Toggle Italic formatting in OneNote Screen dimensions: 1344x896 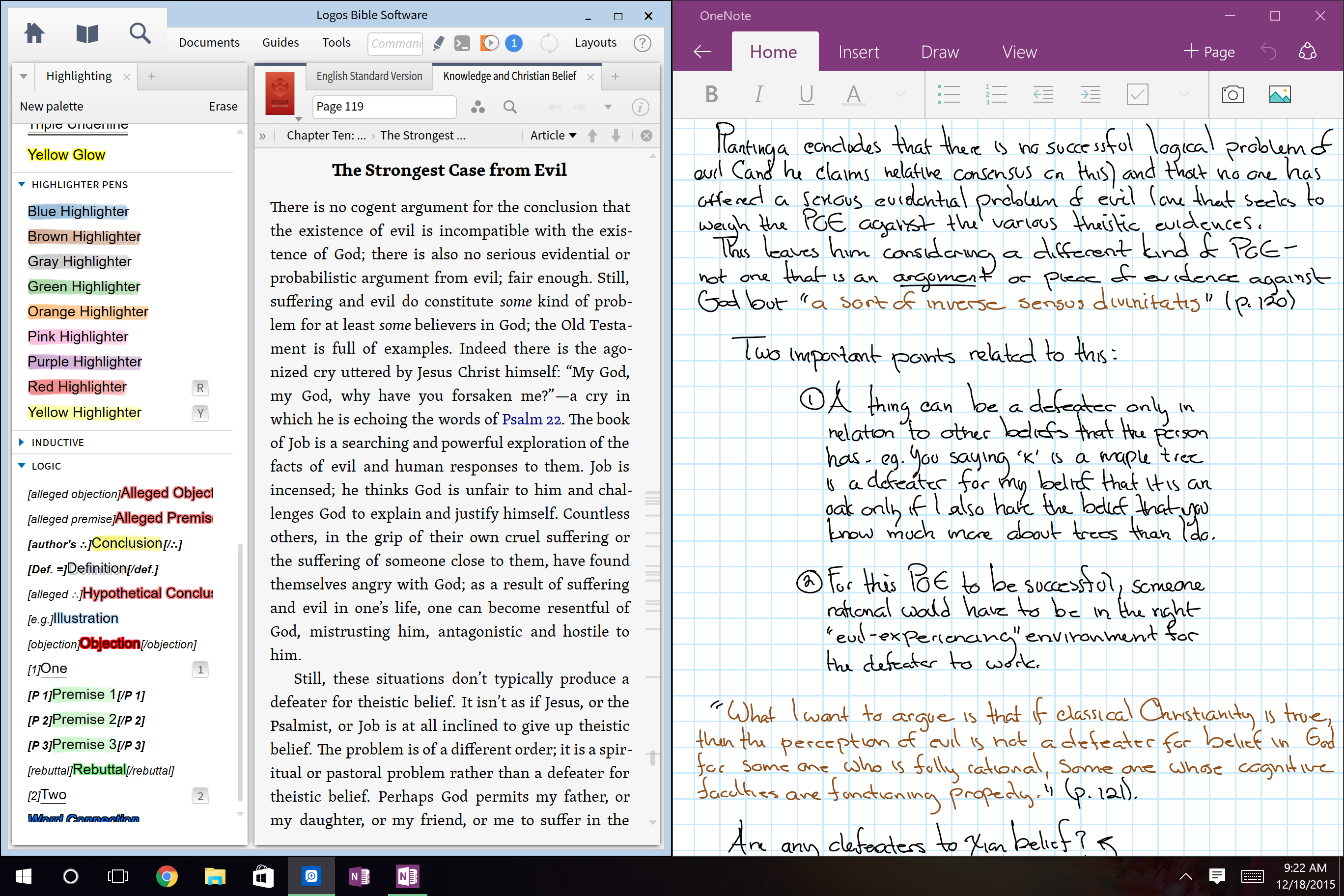click(x=758, y=94)
